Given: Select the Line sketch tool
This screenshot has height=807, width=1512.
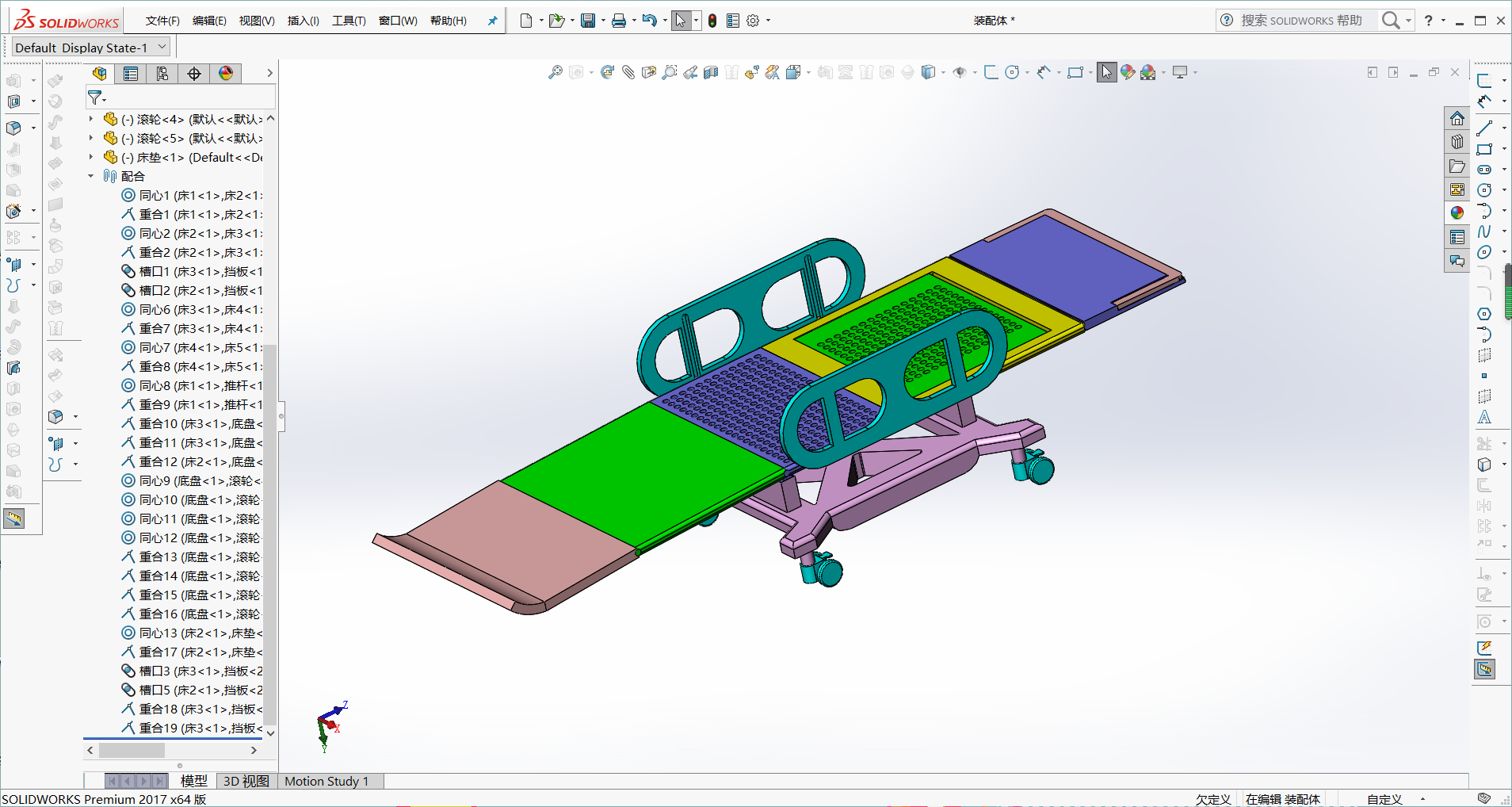Looking at the screenshot, I should (x=1484, y=128).
